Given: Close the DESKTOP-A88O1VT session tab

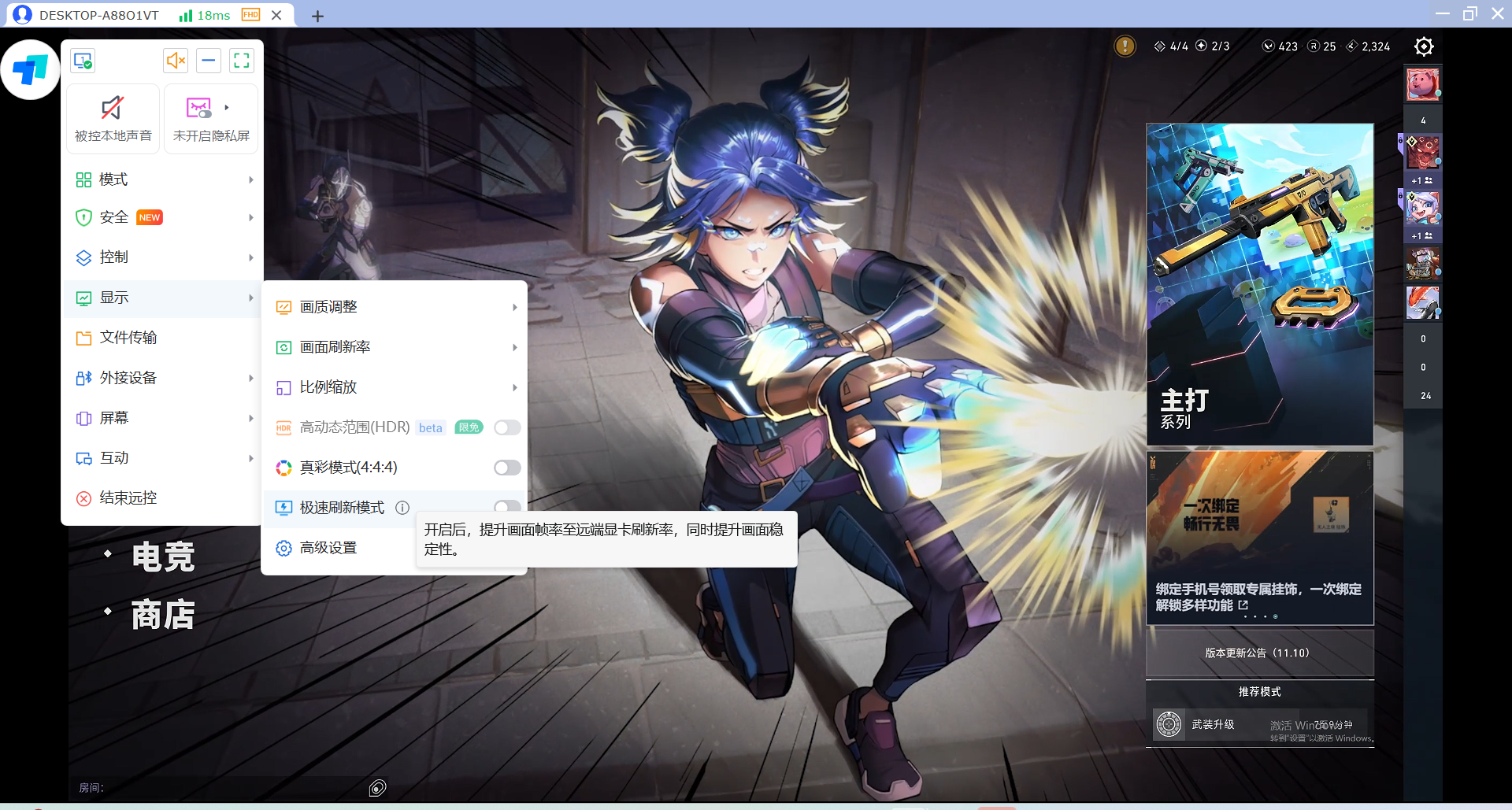Looking at the screenshot, I should pos(276,15).
